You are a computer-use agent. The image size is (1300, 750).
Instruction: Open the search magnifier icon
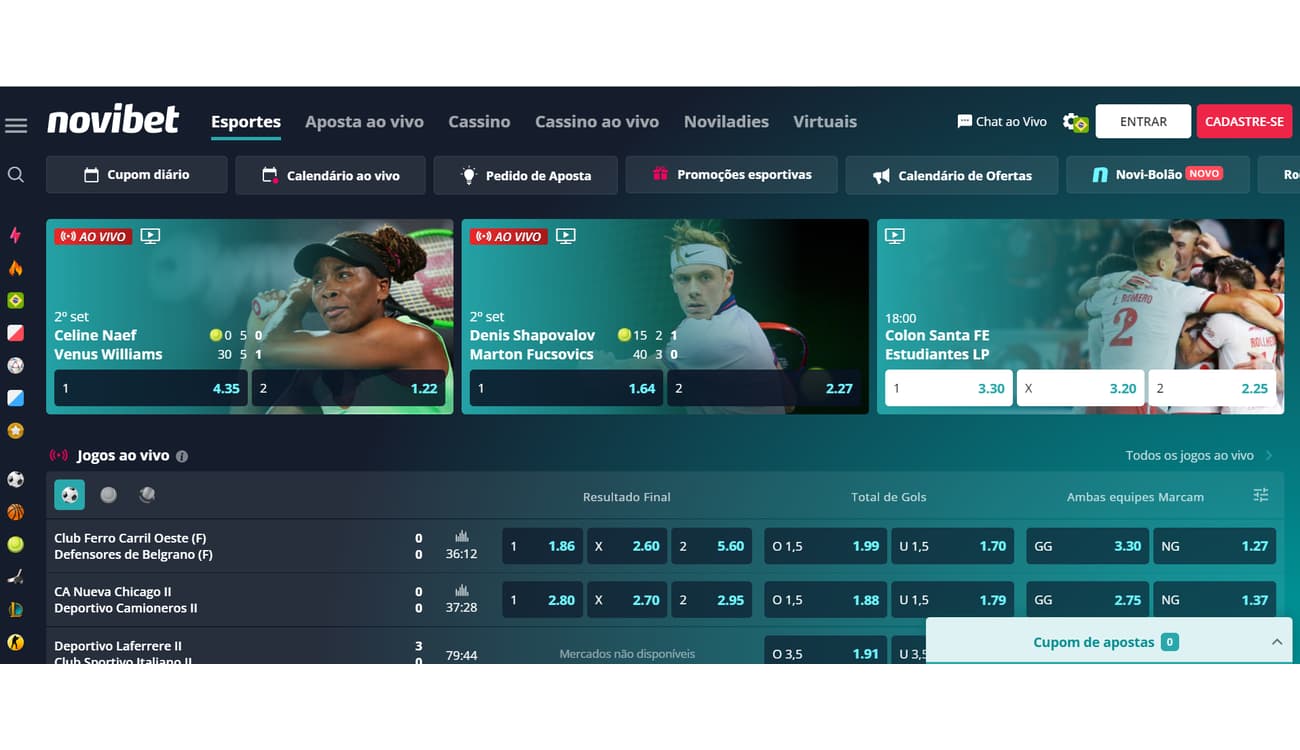16,175
